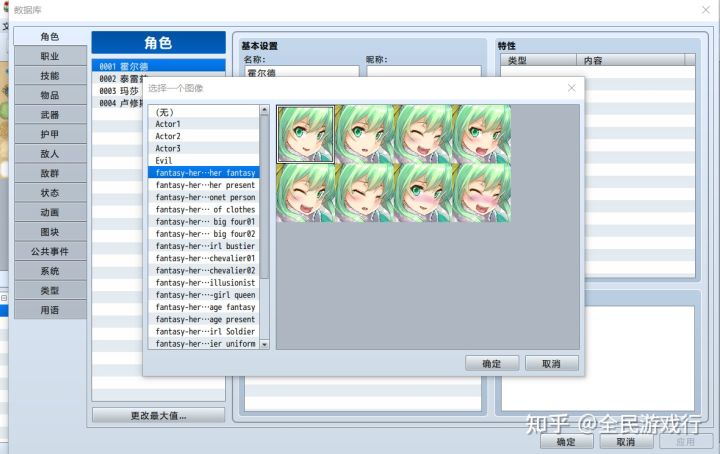Select fantasy-her···irl bustier file
This screenshot has height=454, width=720.
click(x=204, y=246)
